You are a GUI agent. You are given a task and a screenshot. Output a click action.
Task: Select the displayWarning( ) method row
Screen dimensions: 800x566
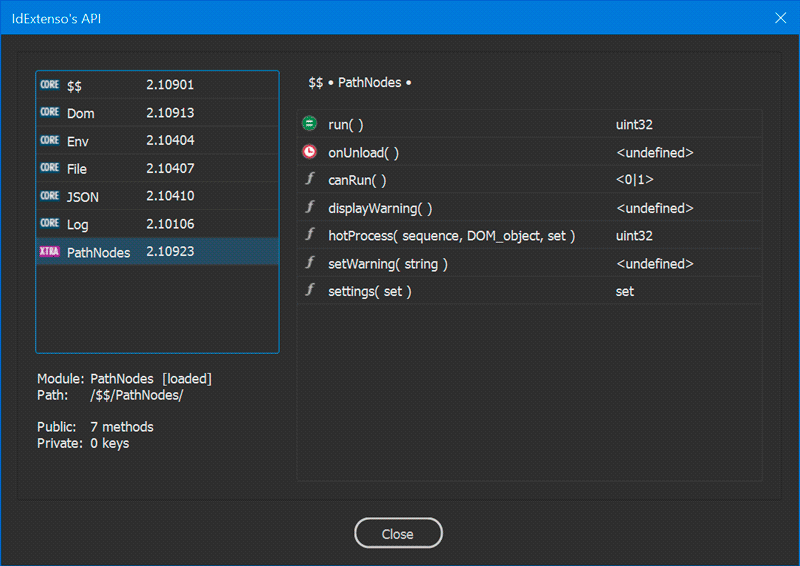point(380,208)
